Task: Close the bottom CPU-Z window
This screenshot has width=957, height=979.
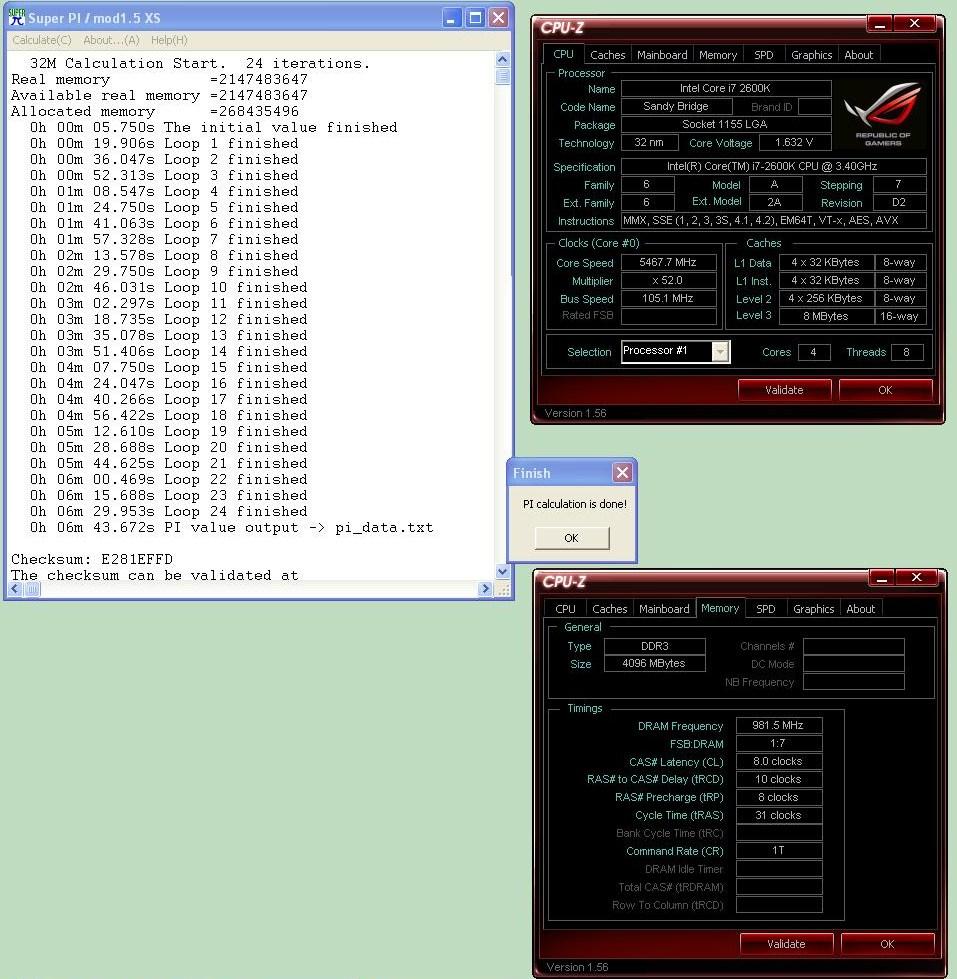Action: pos(916,578)
